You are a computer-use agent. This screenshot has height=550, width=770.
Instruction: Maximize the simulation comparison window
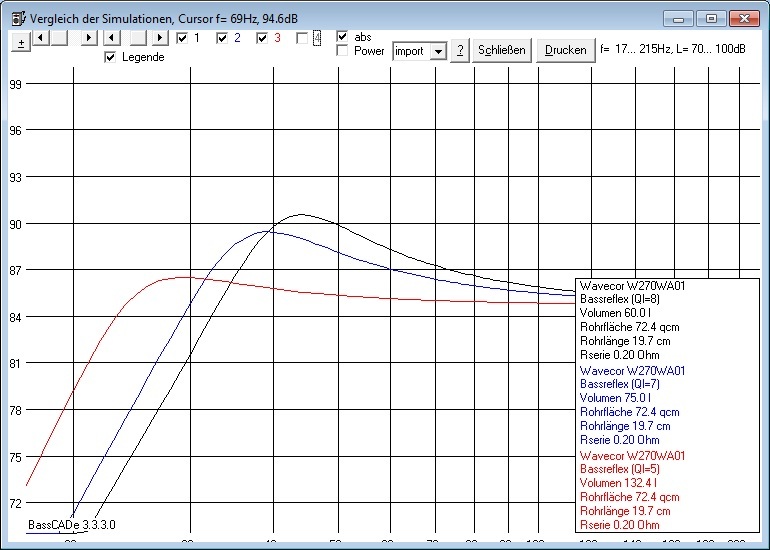711,18
